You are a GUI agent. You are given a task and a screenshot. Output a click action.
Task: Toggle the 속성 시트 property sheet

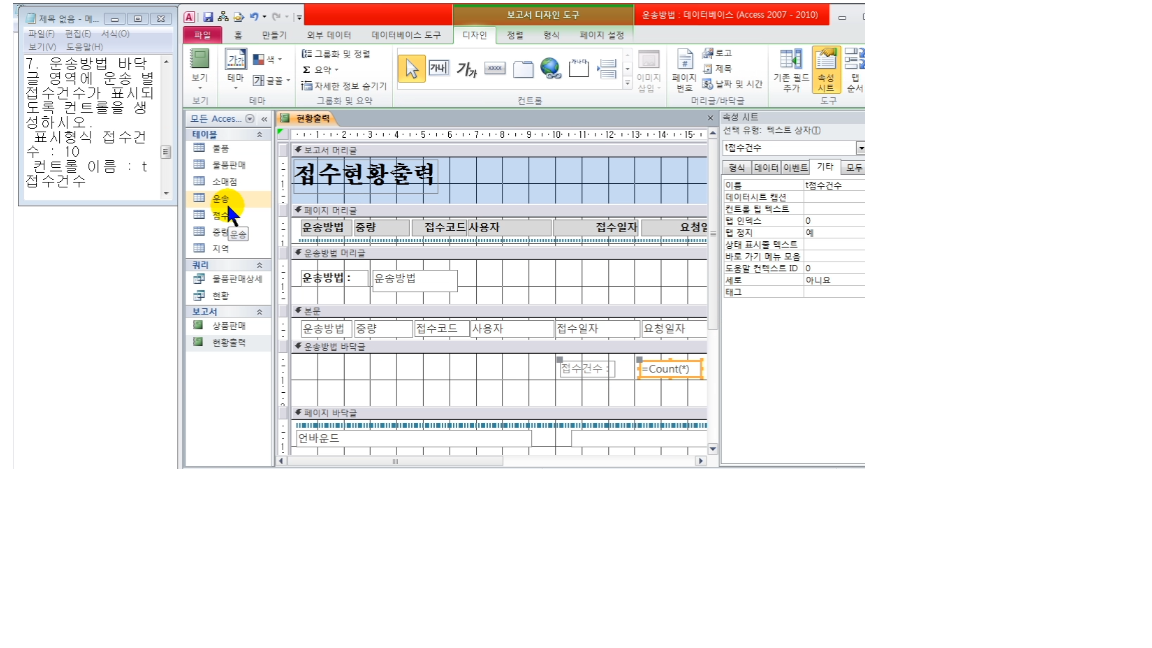825,70
